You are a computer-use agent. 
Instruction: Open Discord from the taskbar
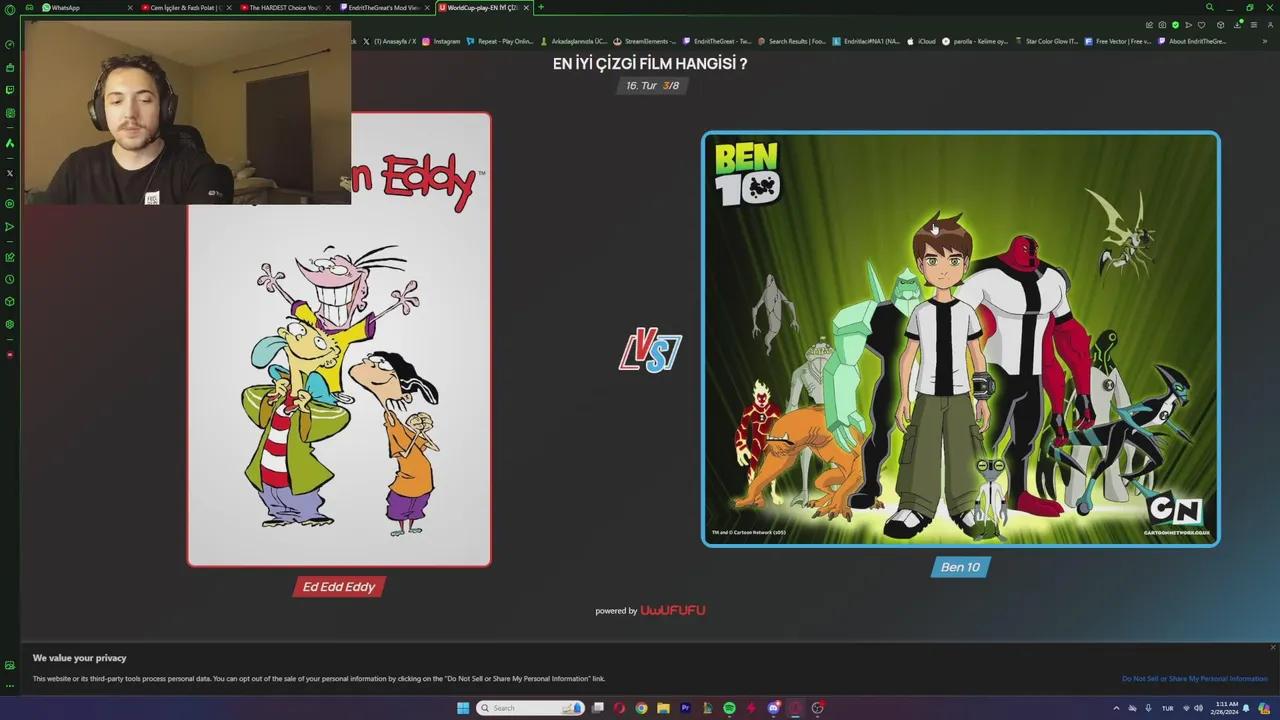(773, 708)
